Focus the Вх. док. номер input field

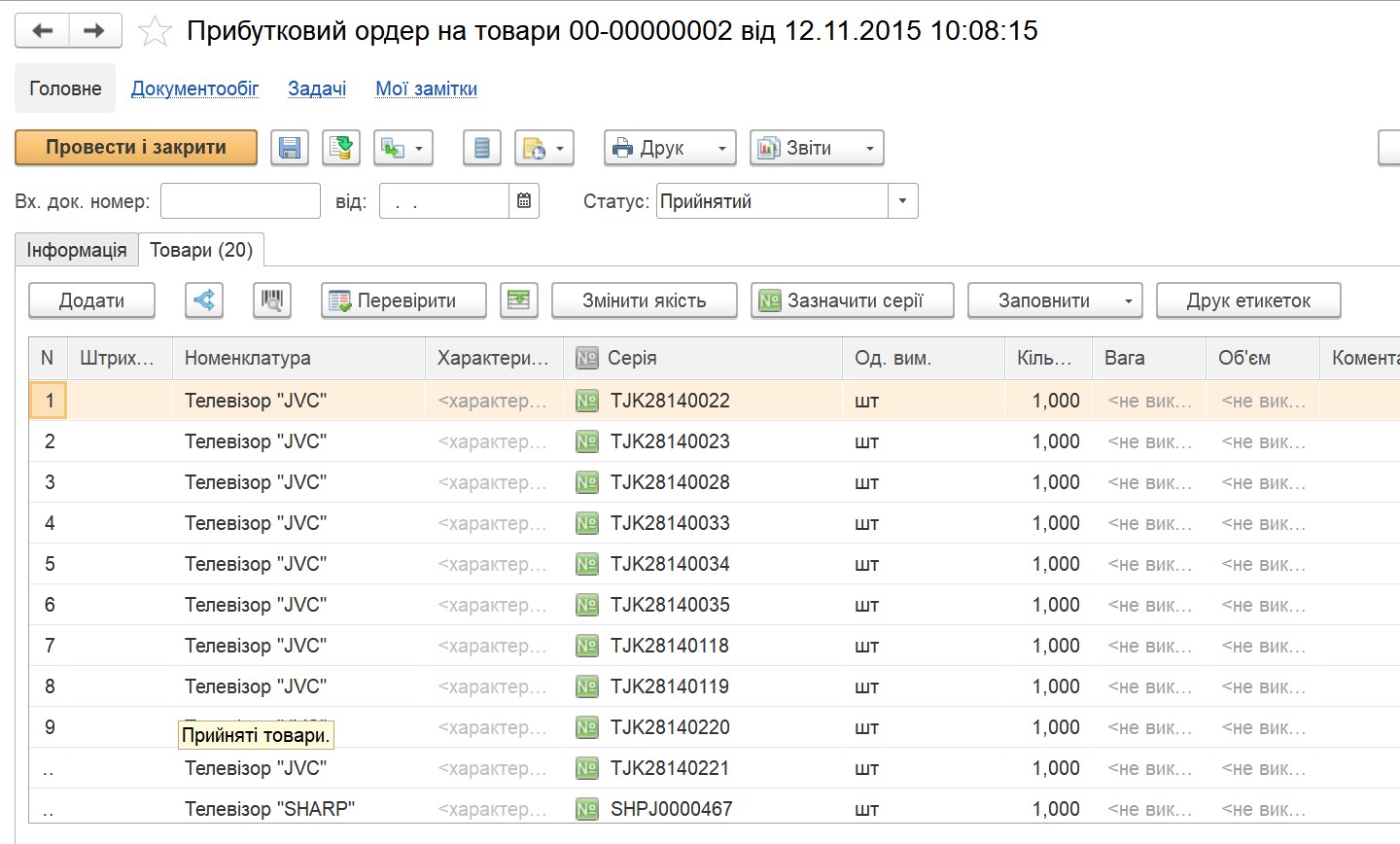pyautogui.click(x=240, y=201)
